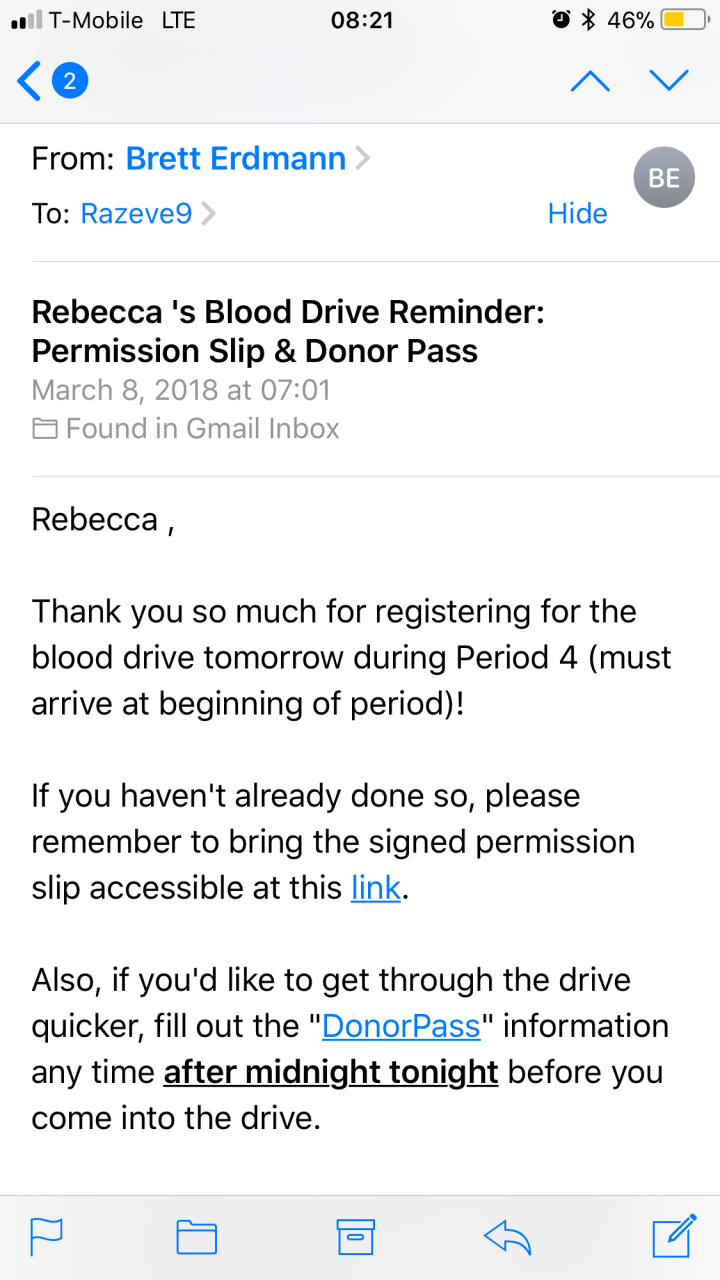Open recipient Razeve9 details
720x1280 pixels.
[x=136, y=213]
